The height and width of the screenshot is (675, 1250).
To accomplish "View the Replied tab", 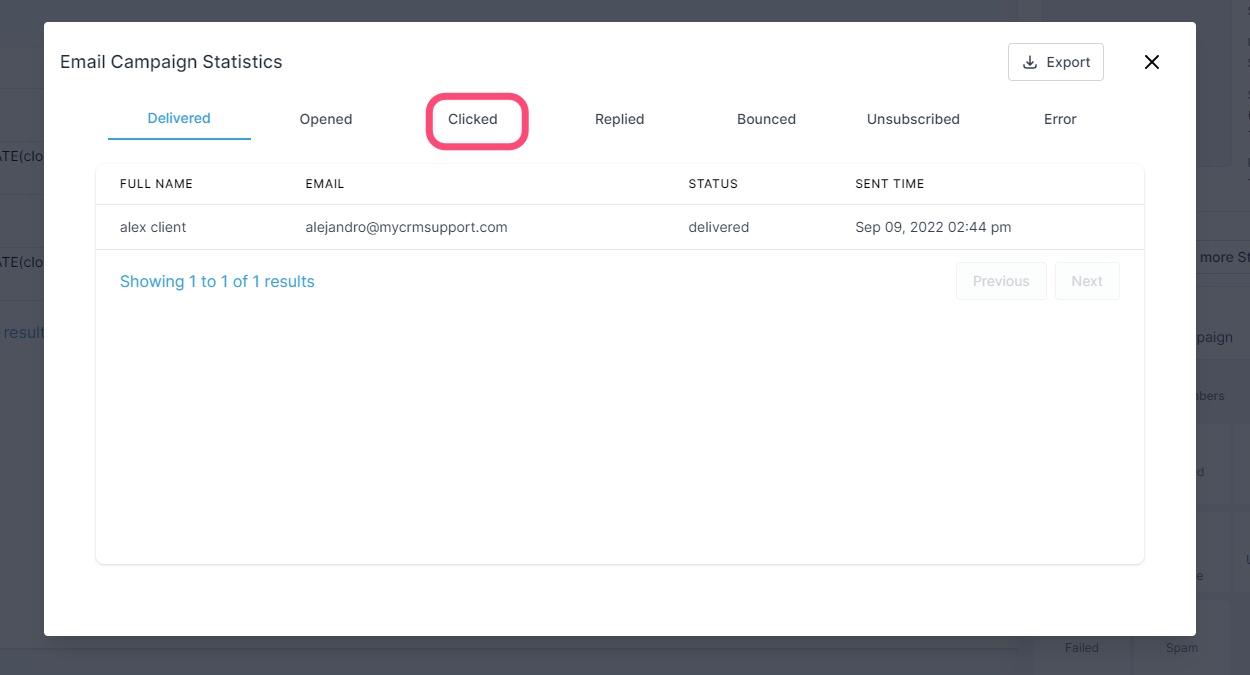I will point(620,119).
